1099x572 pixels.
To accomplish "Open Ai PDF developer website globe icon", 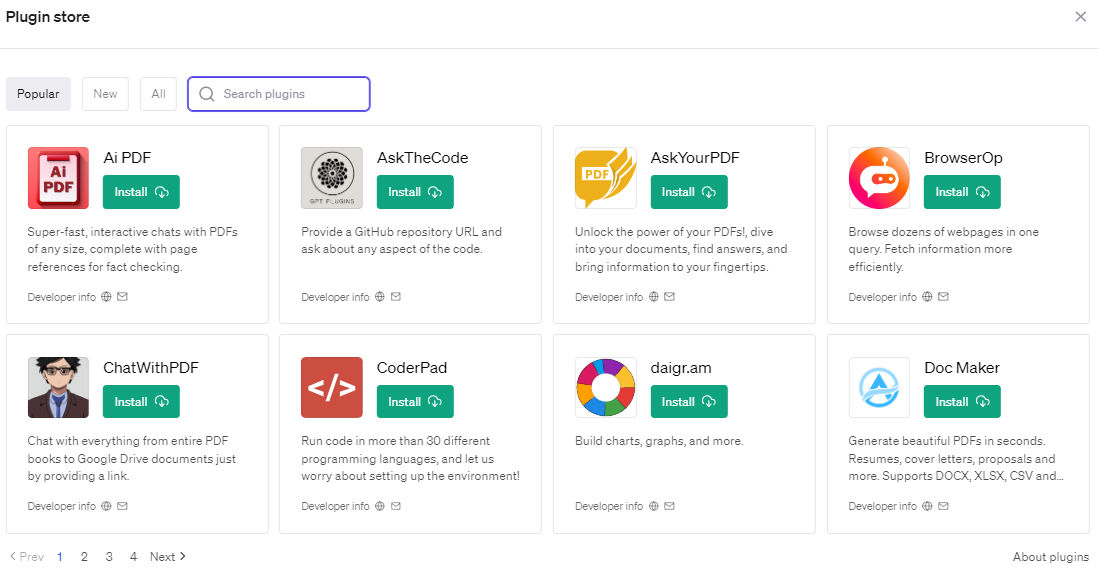I will 106,297.
